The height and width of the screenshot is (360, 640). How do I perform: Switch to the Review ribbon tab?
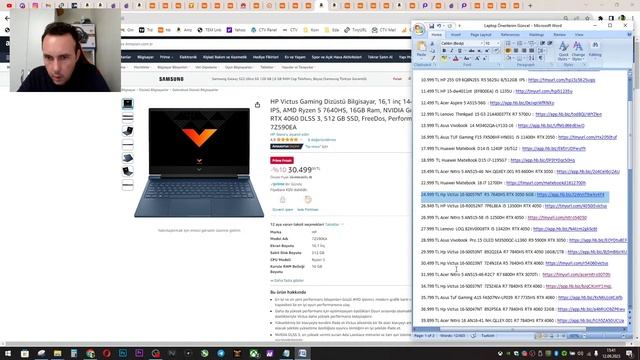(560, 35)
